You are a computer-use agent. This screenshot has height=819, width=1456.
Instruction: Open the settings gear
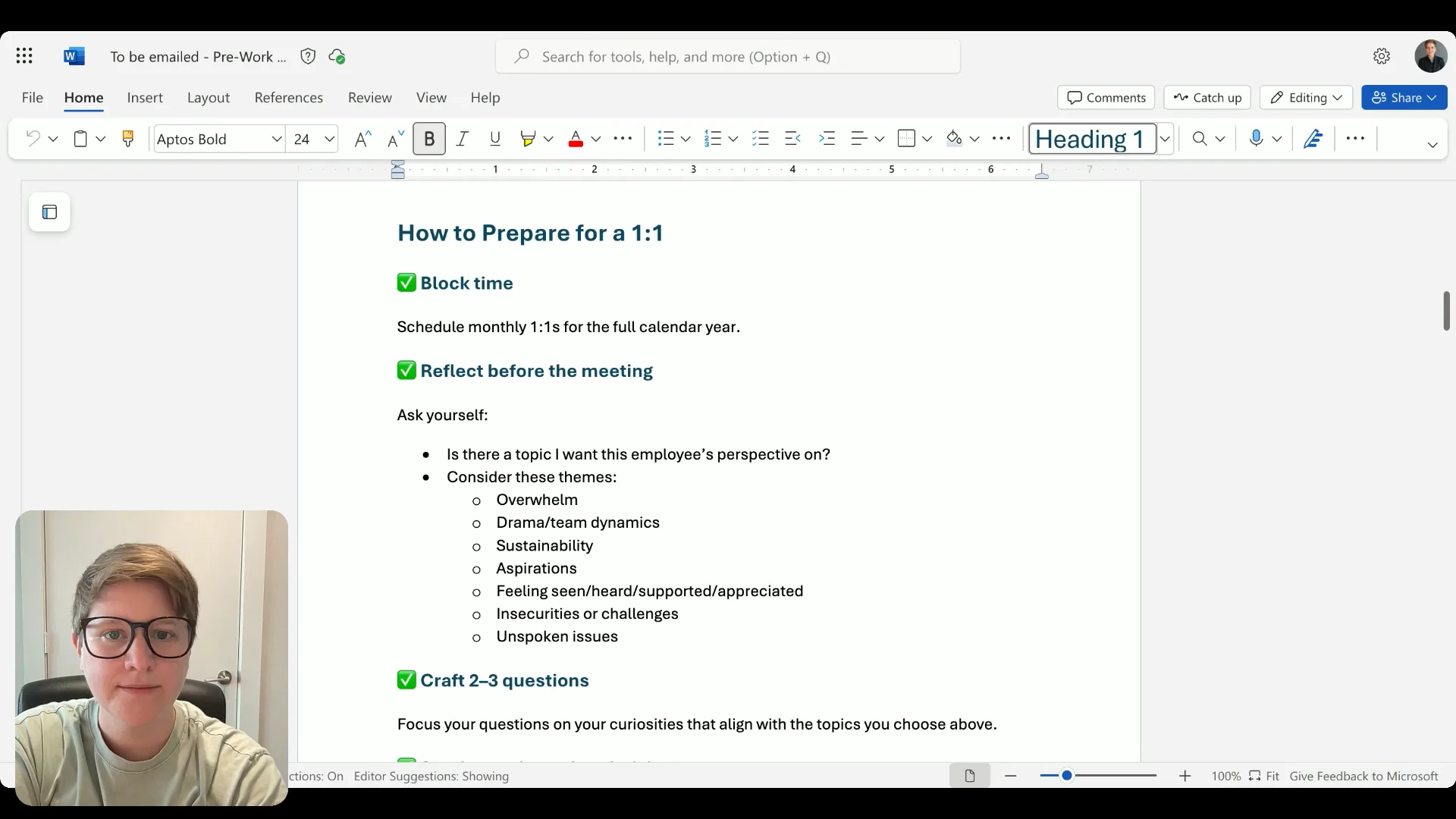[1382, 56]
